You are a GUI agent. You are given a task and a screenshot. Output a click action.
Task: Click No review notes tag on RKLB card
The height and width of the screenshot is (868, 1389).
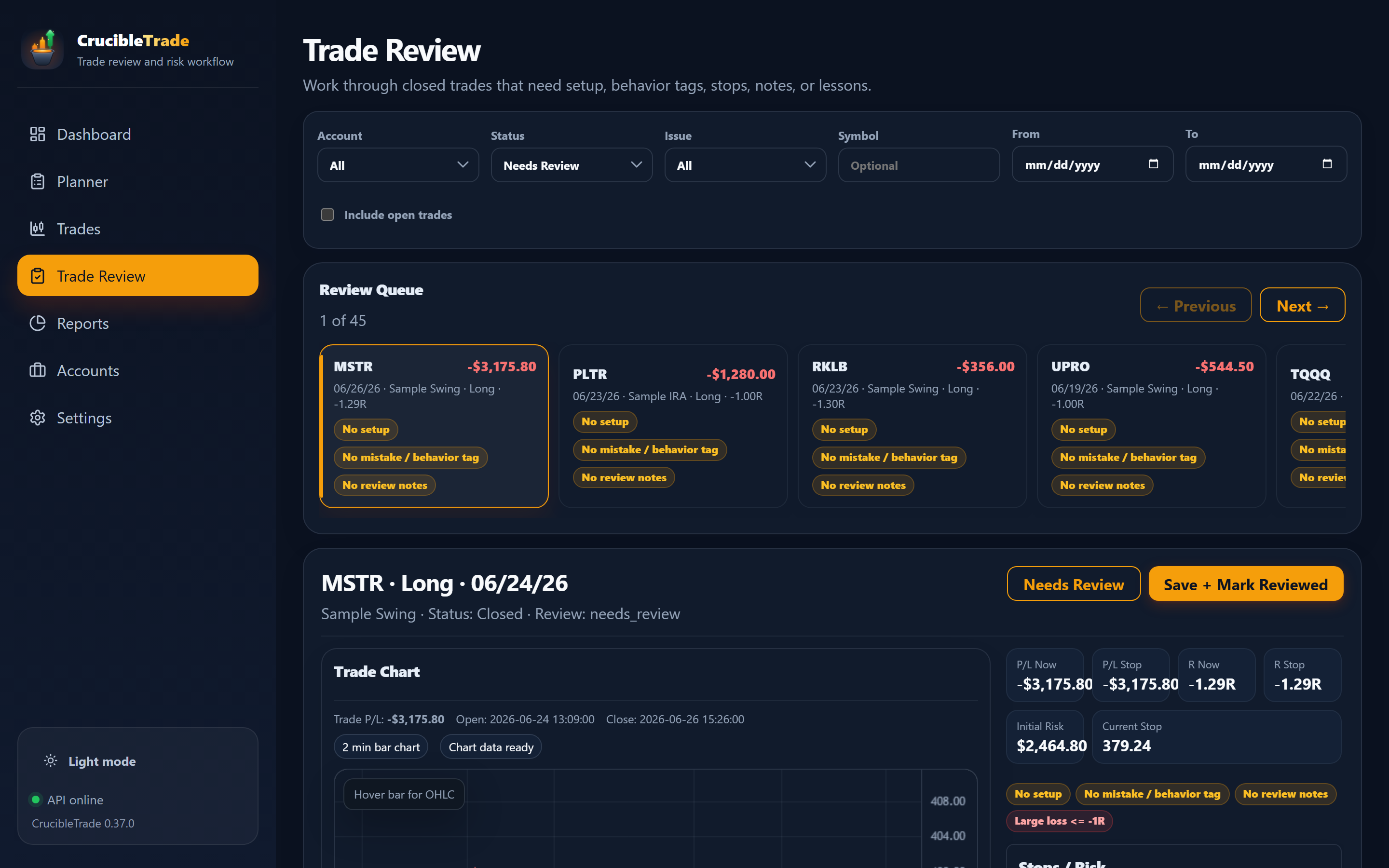(x=863, y=485)
